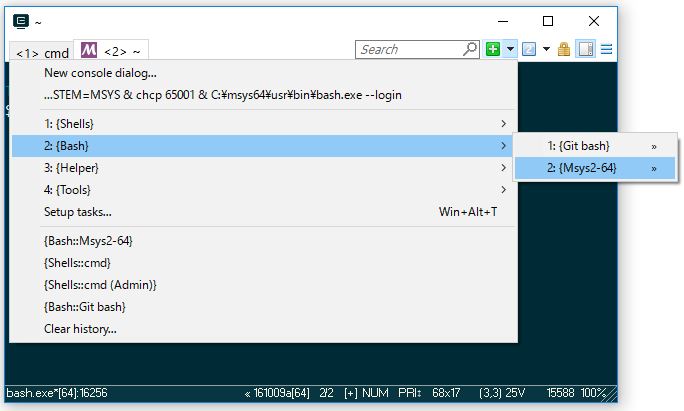
Task: Click the purple M Msys icon on tab
Action: coord(89,50)
